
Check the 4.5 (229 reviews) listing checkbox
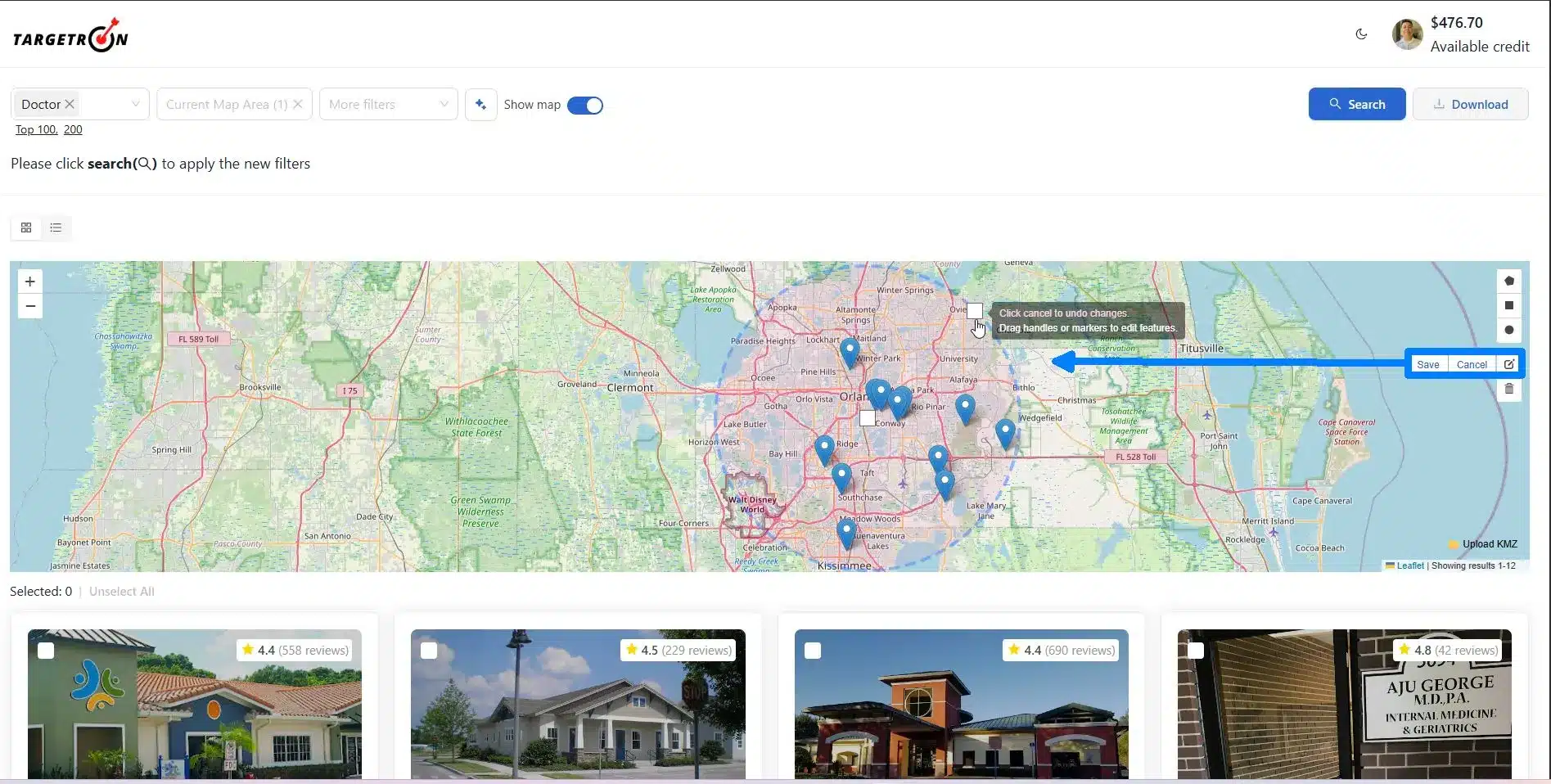pos(429,651)
